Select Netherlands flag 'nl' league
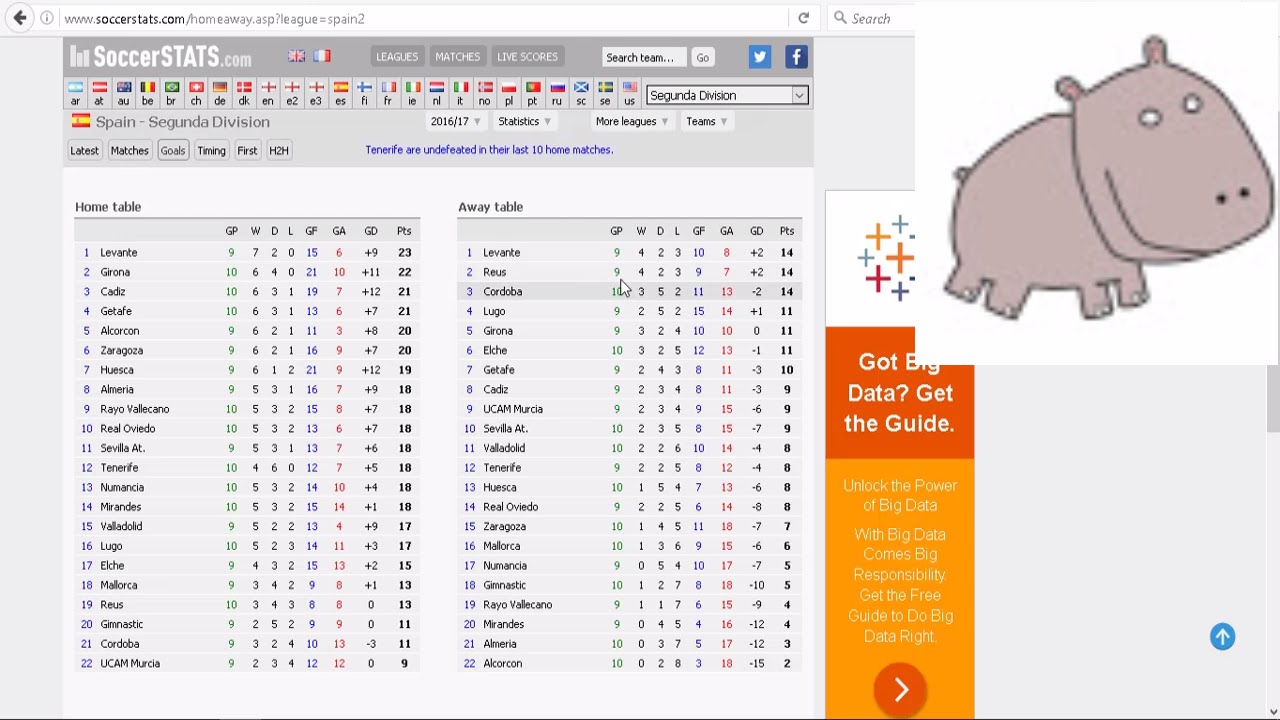This screenshot has height=720, width=1280. tap(436, 94)
